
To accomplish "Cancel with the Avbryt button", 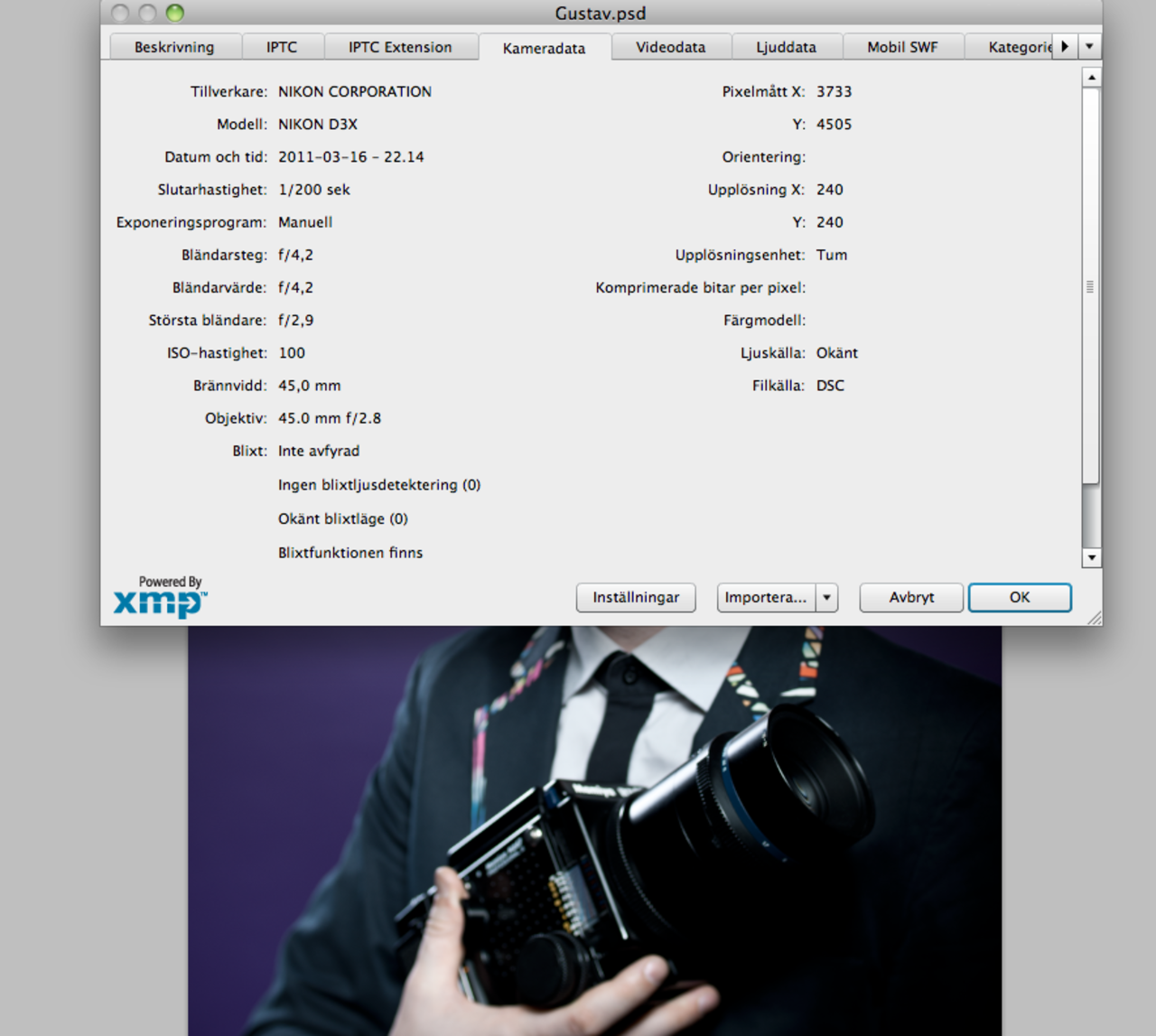I will point(911,597).
